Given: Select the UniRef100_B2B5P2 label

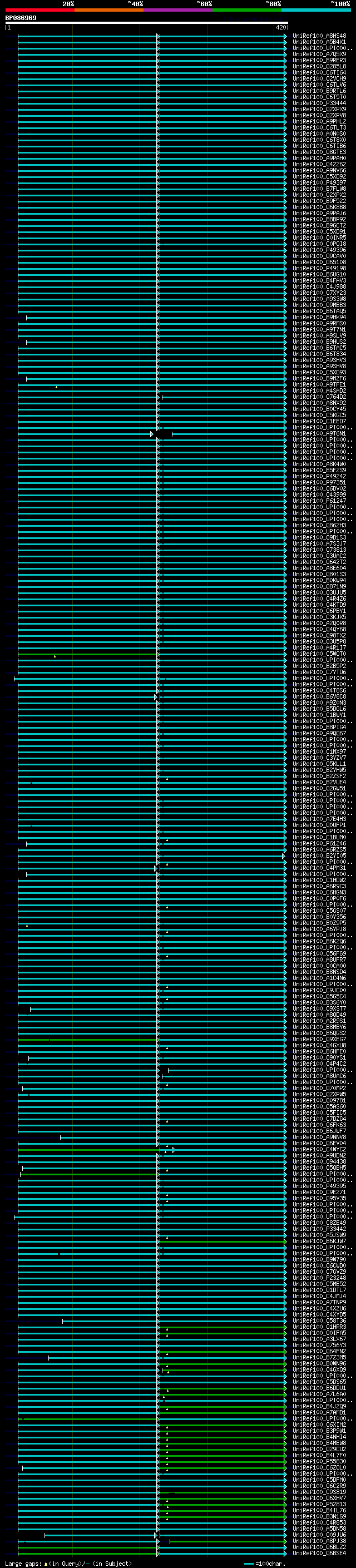Looking at the screenshot, I should (319, 666).
